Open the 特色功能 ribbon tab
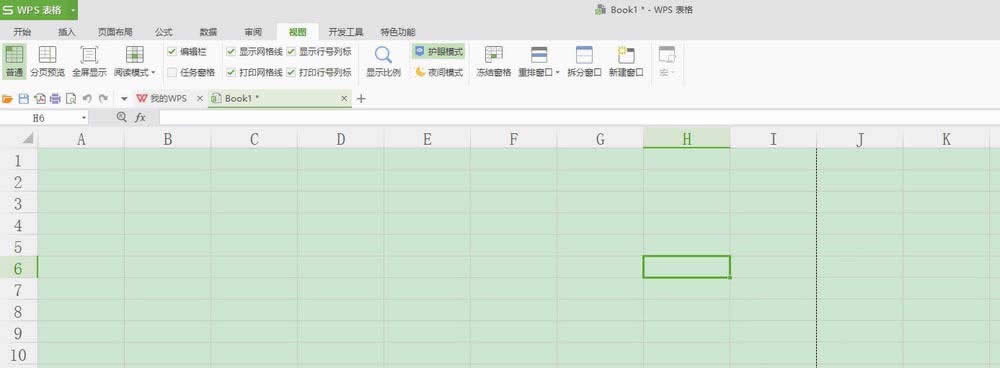 coord(398,32)
